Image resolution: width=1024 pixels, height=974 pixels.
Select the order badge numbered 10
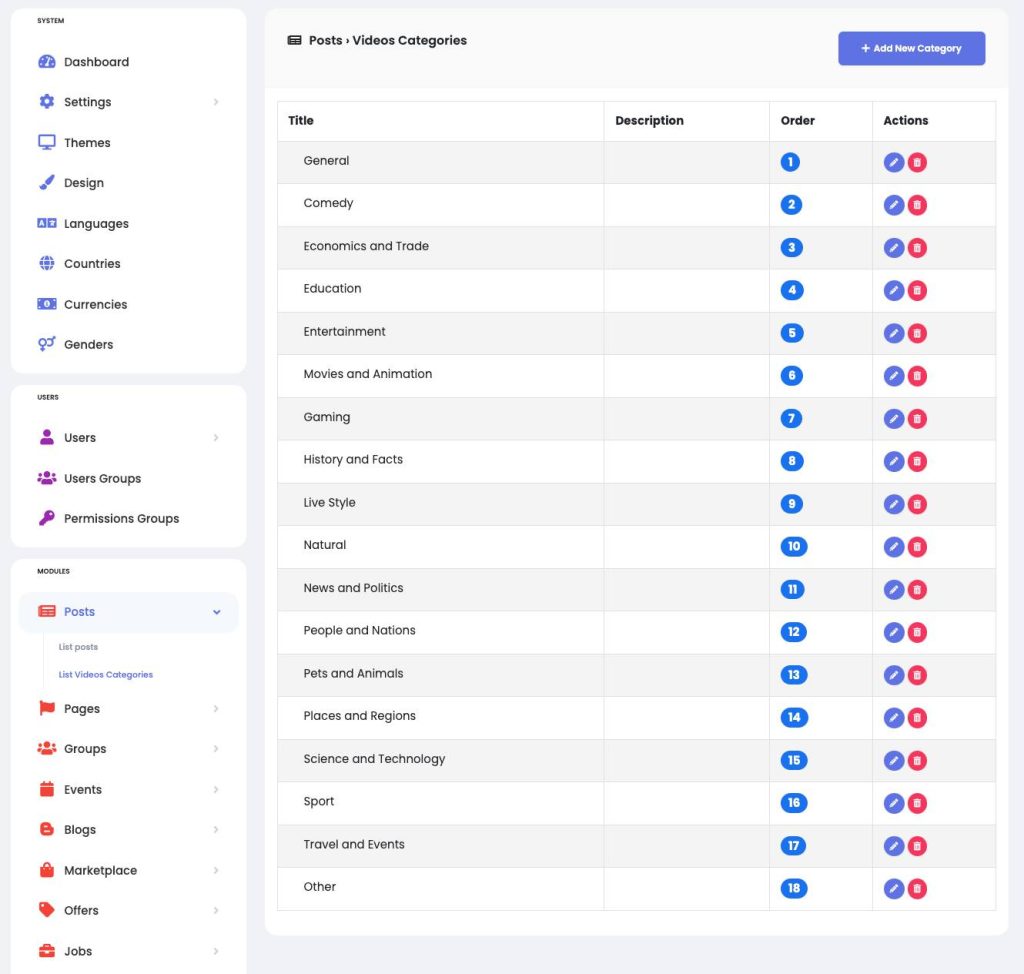pyautogui.click(x=793, y=547)
